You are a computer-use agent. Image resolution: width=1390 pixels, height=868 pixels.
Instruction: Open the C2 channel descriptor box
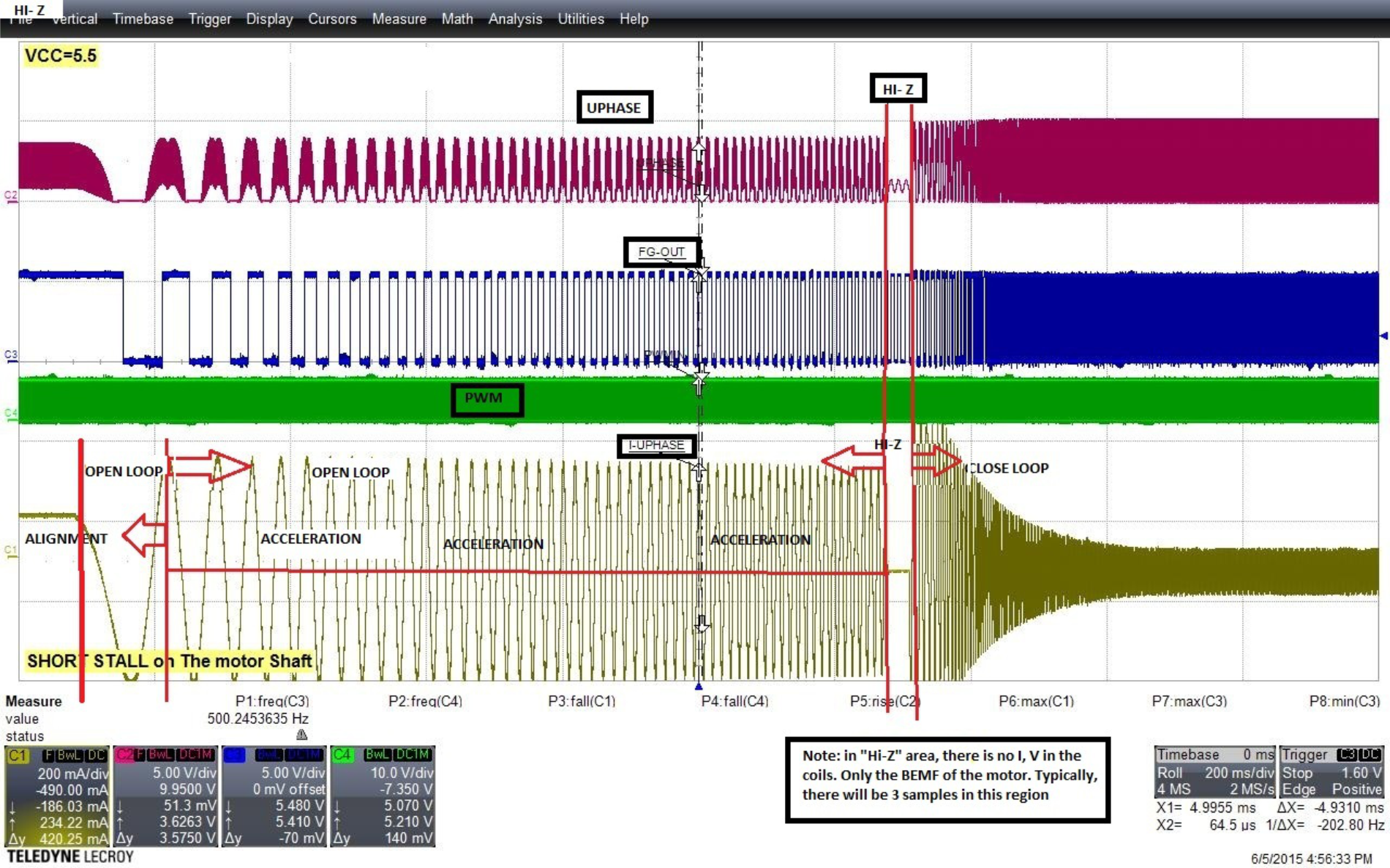168,797
